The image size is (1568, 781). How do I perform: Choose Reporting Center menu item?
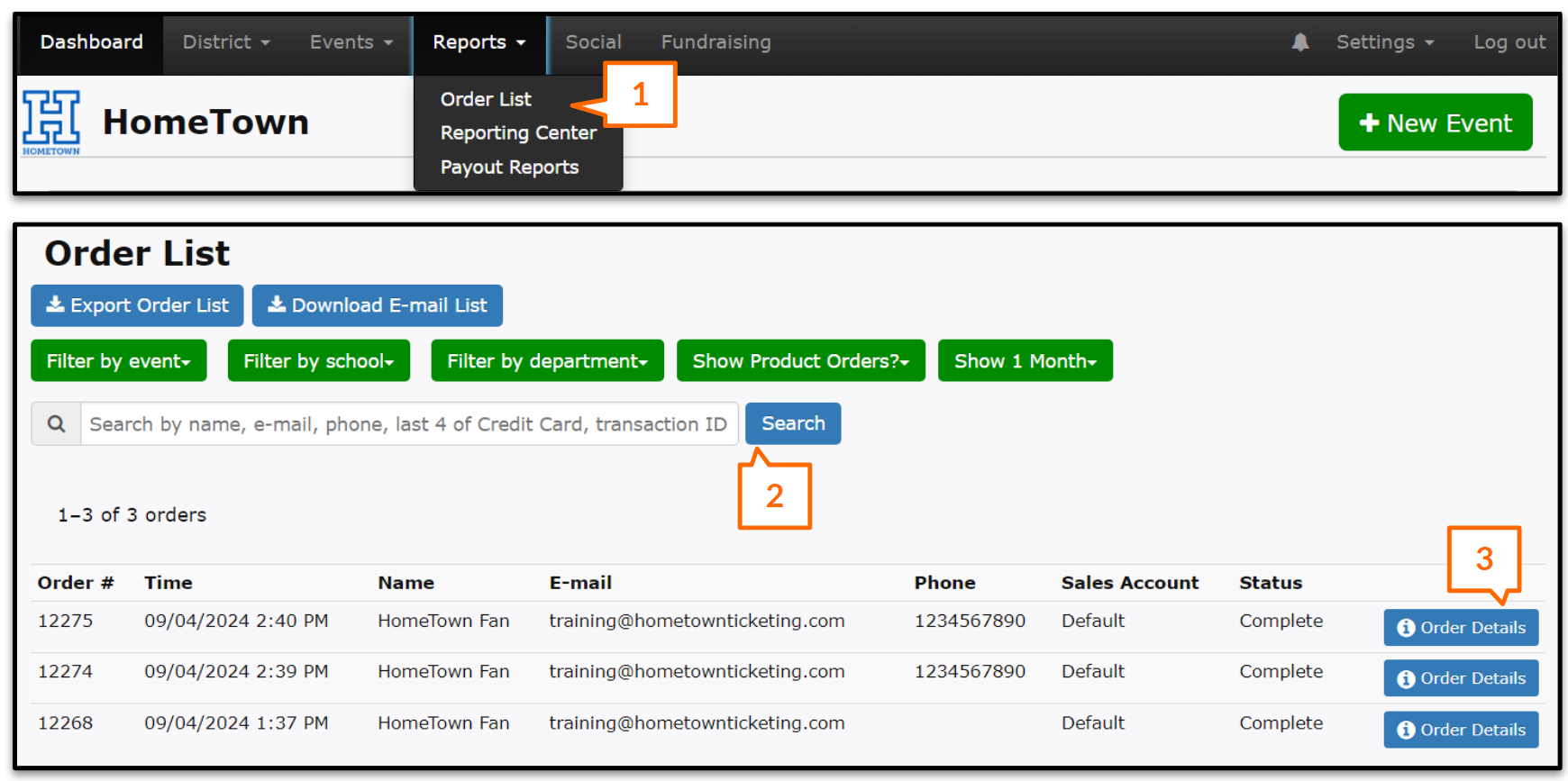[518, 133]
